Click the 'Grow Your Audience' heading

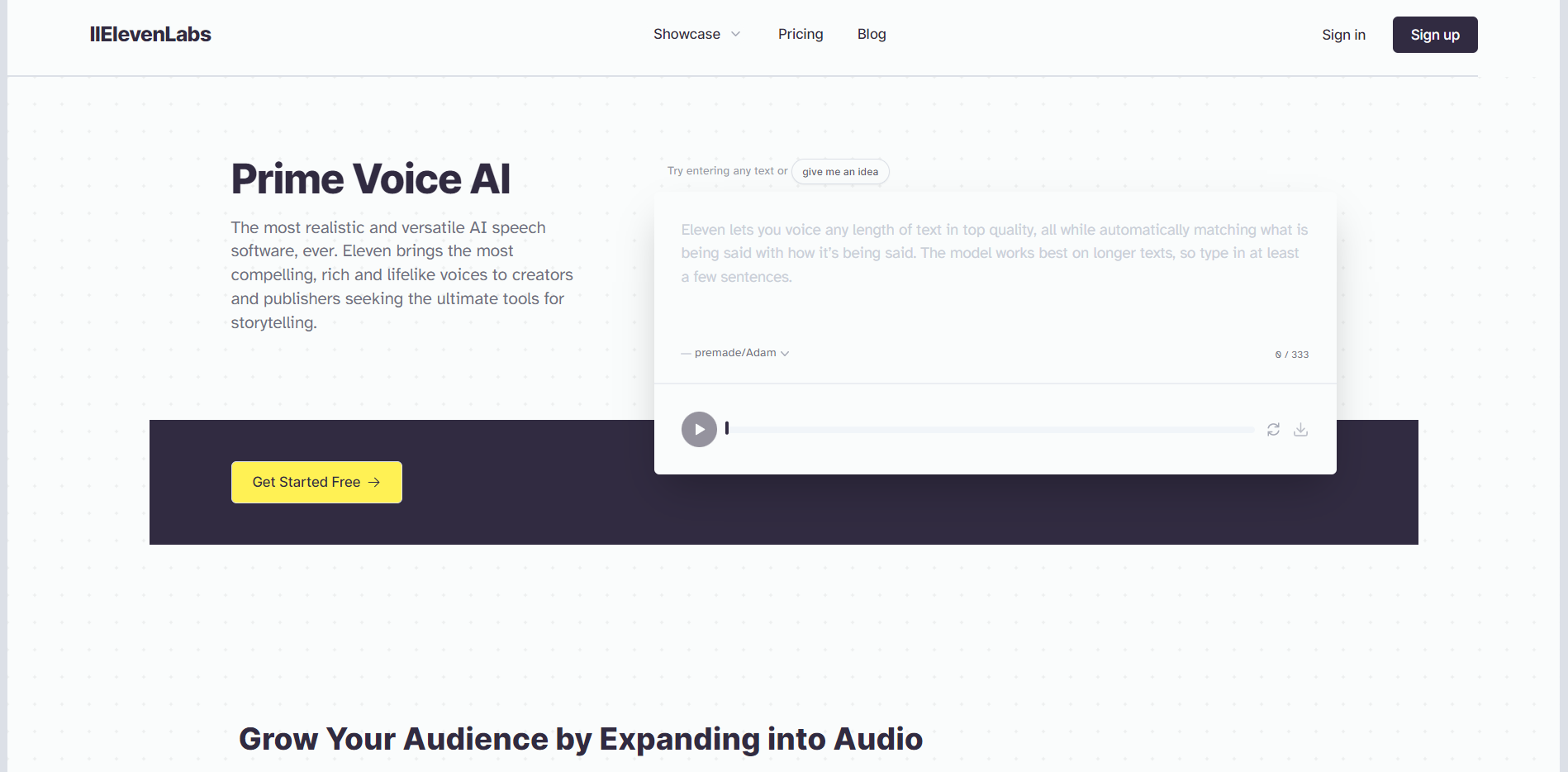[x=580, y=739]
